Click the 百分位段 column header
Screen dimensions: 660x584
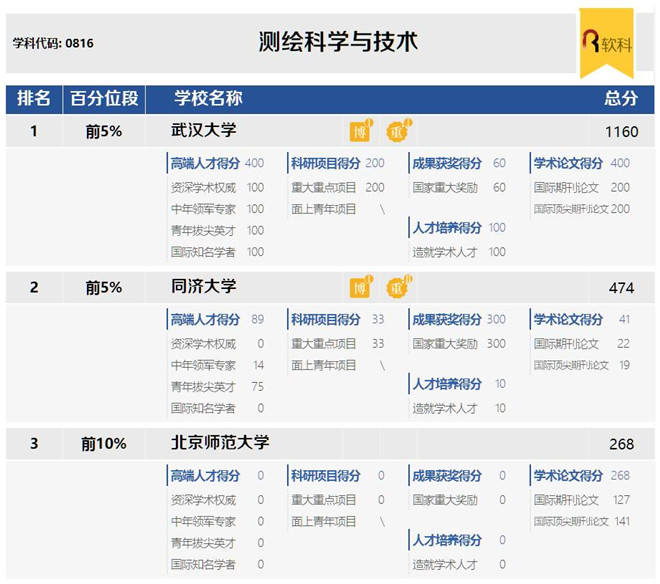point(104,99)
